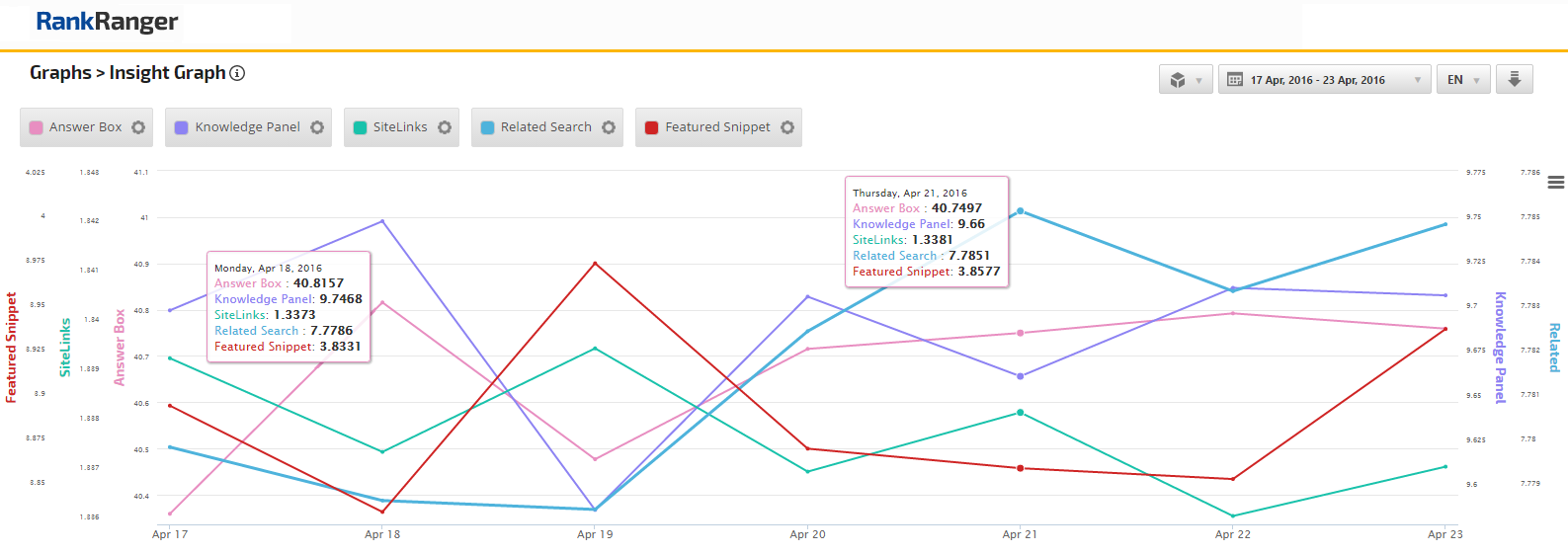Viewport: 1568px width, 554px height.
Task: Expand the EN language dropdown
Action: tap(1463, 80)
